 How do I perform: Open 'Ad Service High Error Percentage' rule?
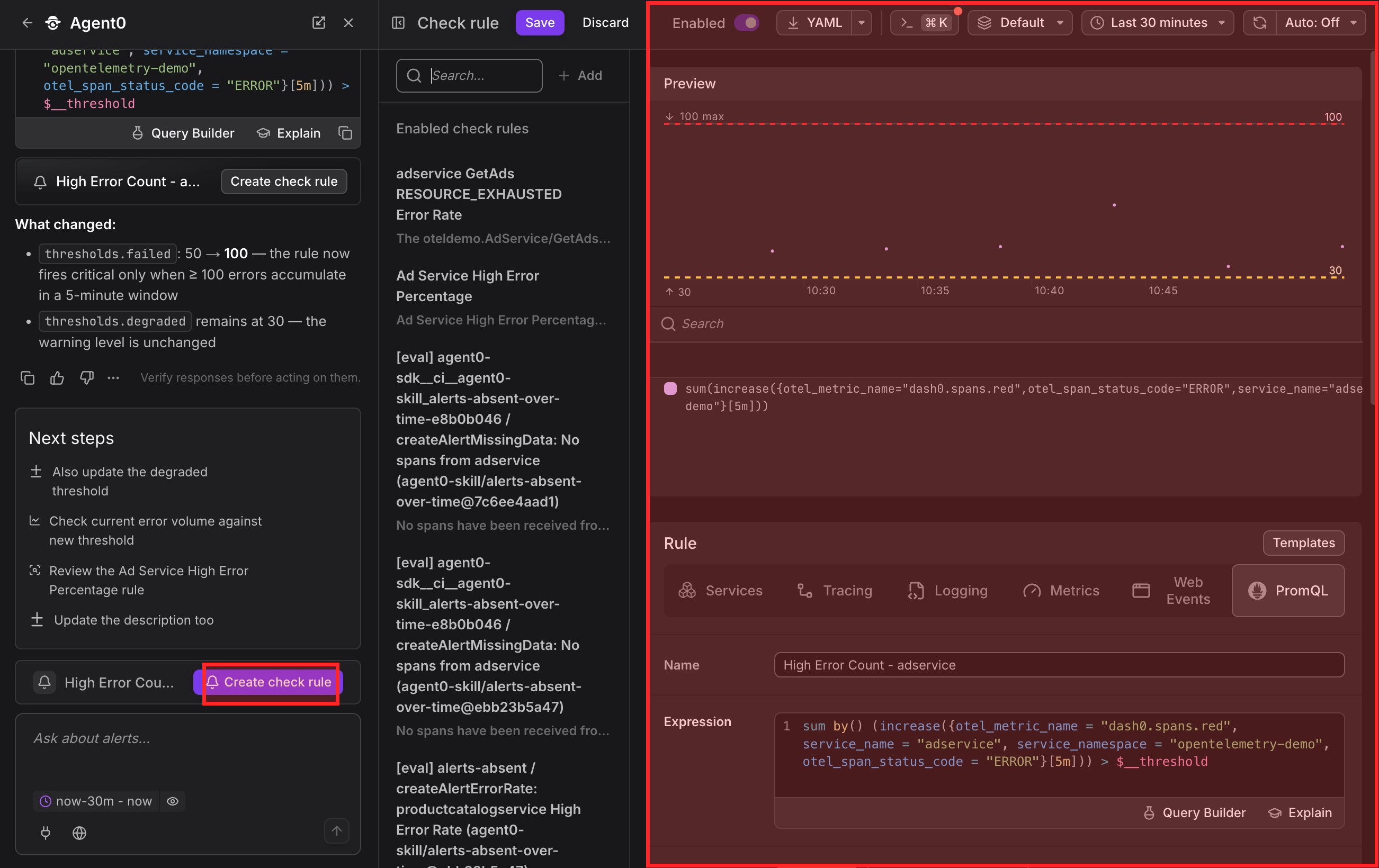pos(504,297)
